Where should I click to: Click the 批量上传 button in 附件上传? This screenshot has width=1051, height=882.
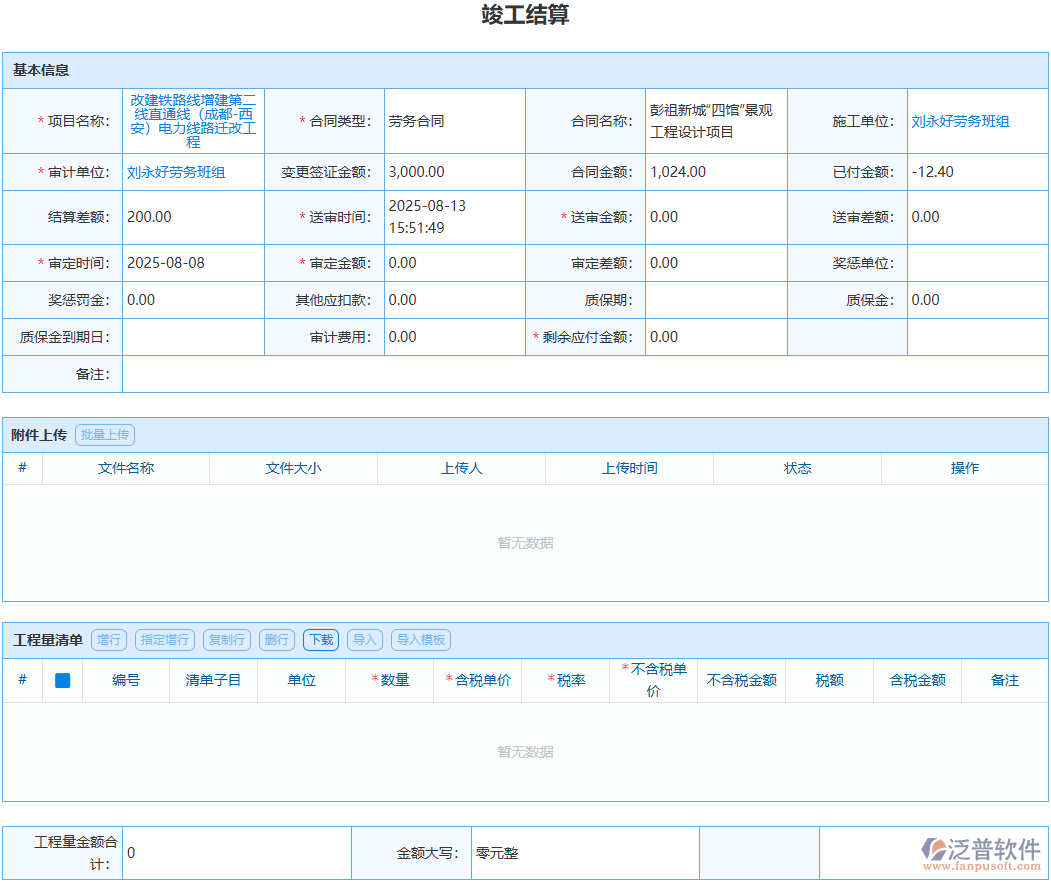[105, 434]
